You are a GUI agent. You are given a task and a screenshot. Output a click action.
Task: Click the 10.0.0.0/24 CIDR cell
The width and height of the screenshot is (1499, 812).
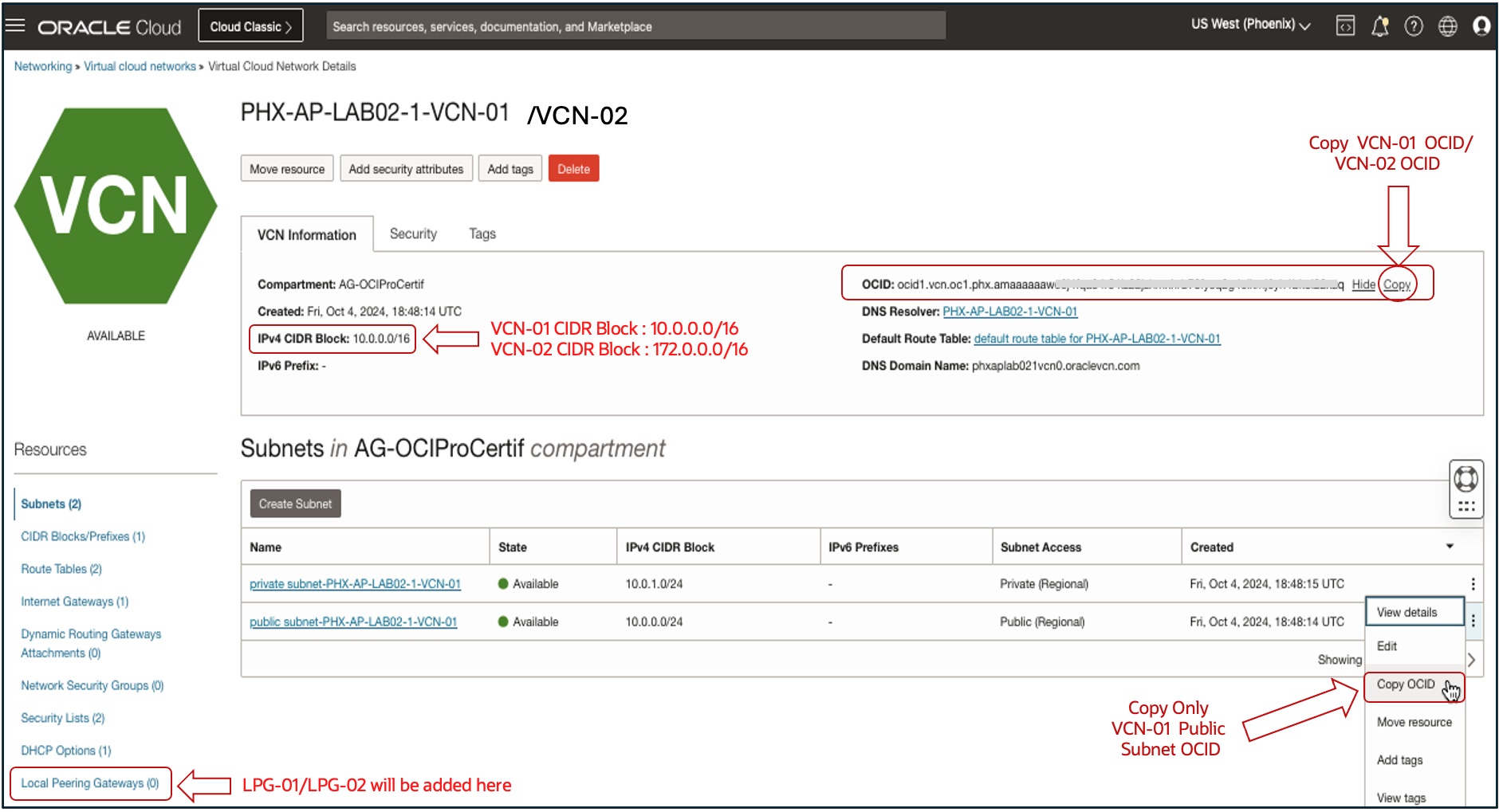(x=654, y=622)
